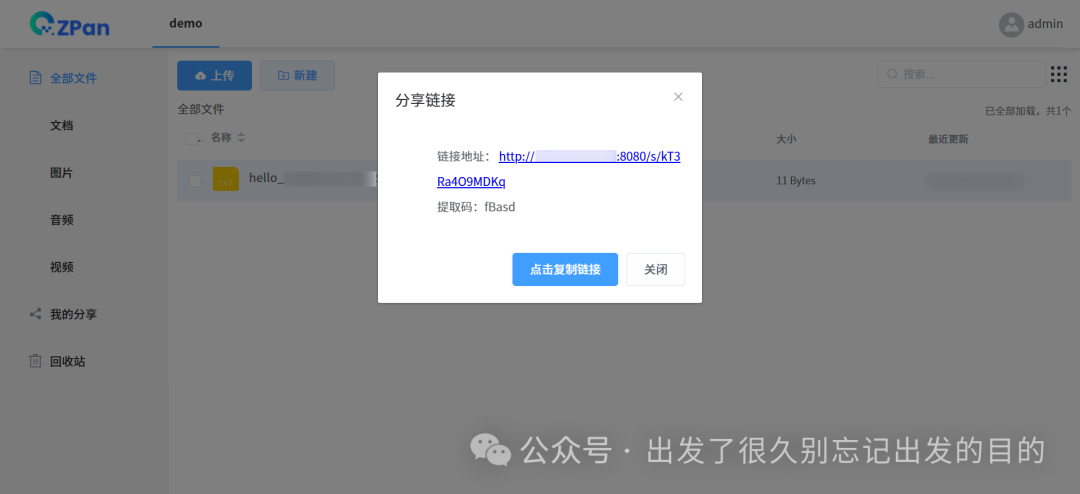The height and width of the screenshot is (494, 1080).
Task: Click the 已全部加载，共1个 status text
Action: pos(1028,110)
